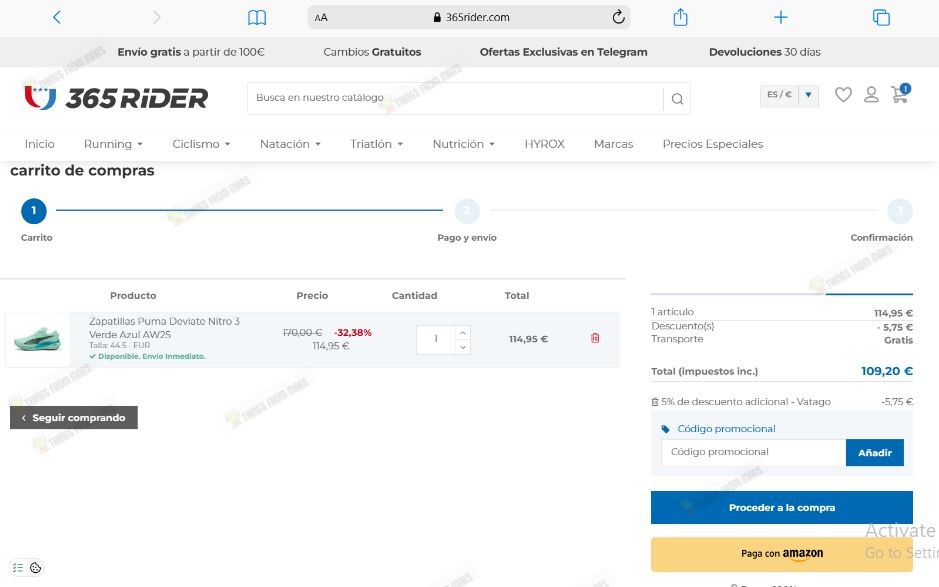Viewport: 939px width, 587px height.
Task: Click the Safari share icon
Action: pos(680,17)
